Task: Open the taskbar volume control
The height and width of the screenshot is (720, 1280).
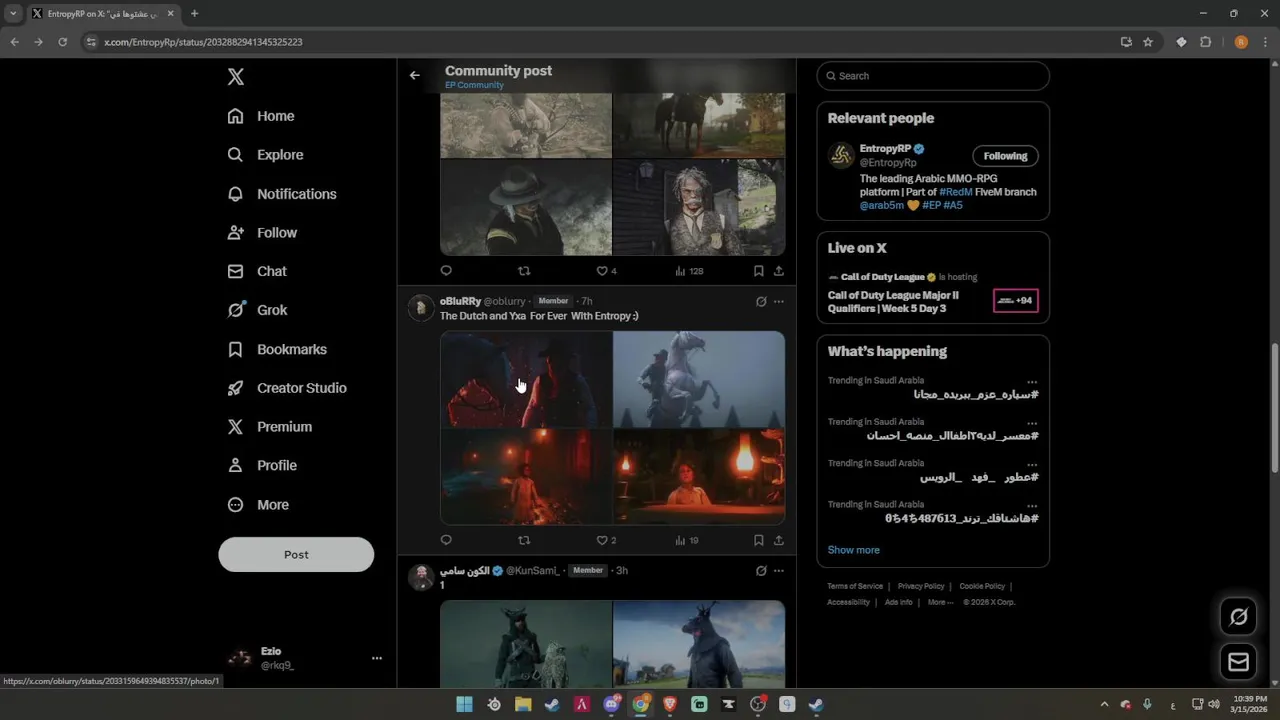Action: 1214,704
